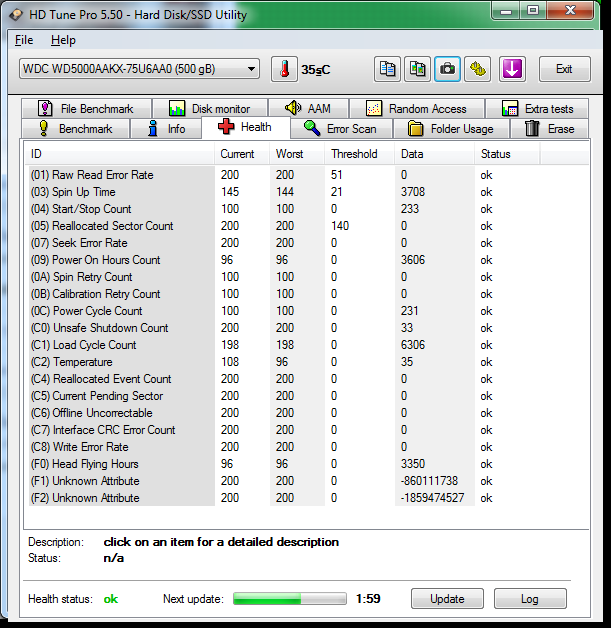Switch to the Random Access tab

point(417,109)
